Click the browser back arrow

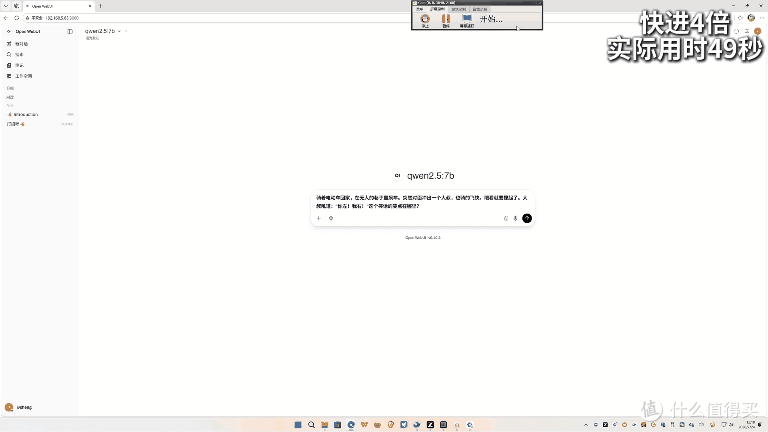tap(6, 18)
